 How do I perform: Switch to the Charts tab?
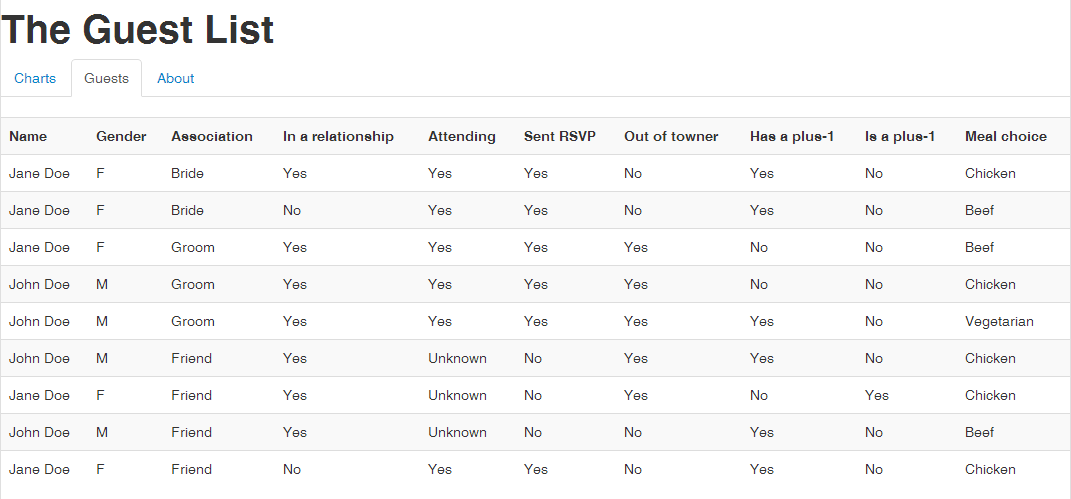35,78
